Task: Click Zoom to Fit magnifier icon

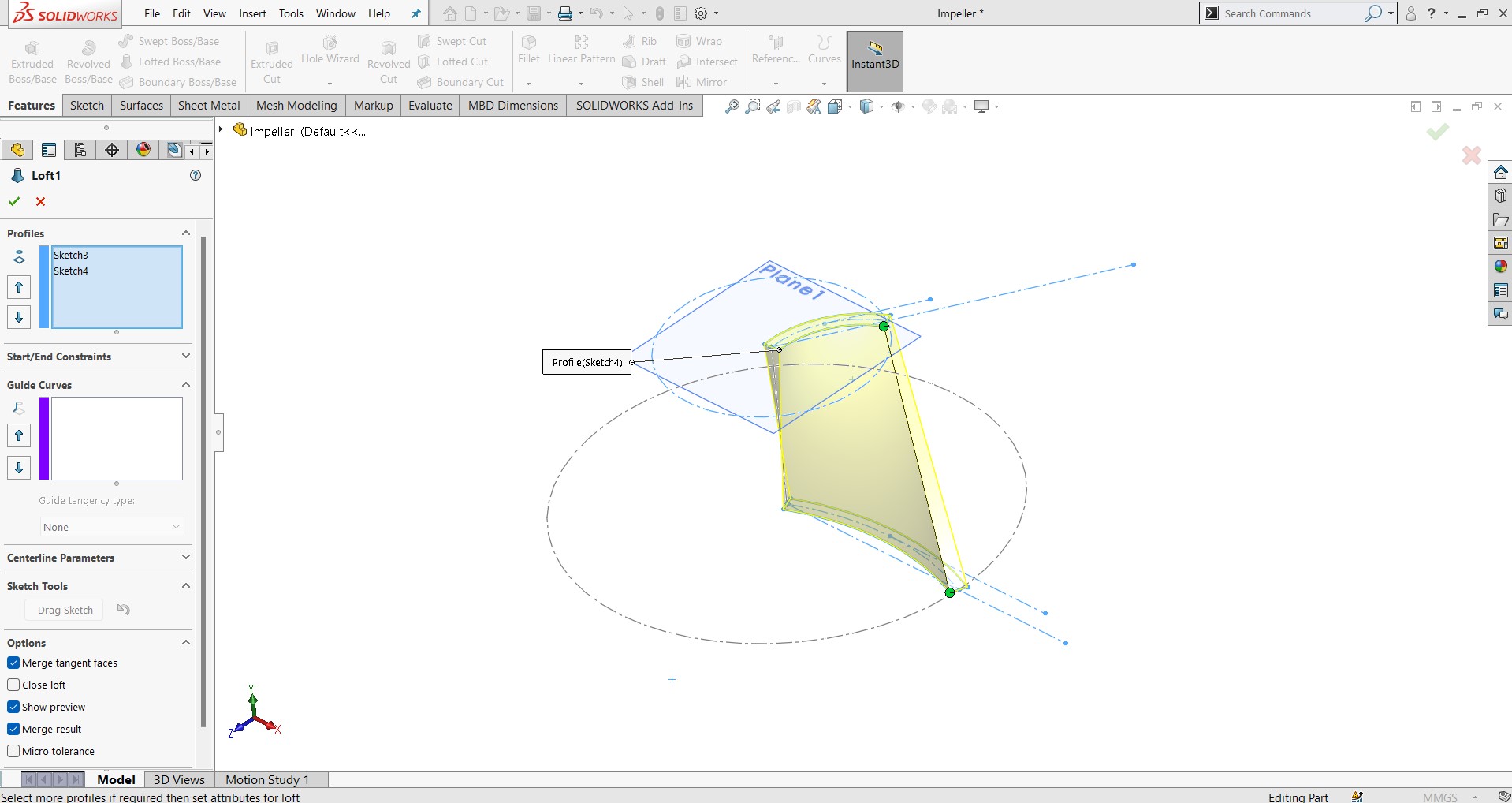Action: (x=732, y=106)
